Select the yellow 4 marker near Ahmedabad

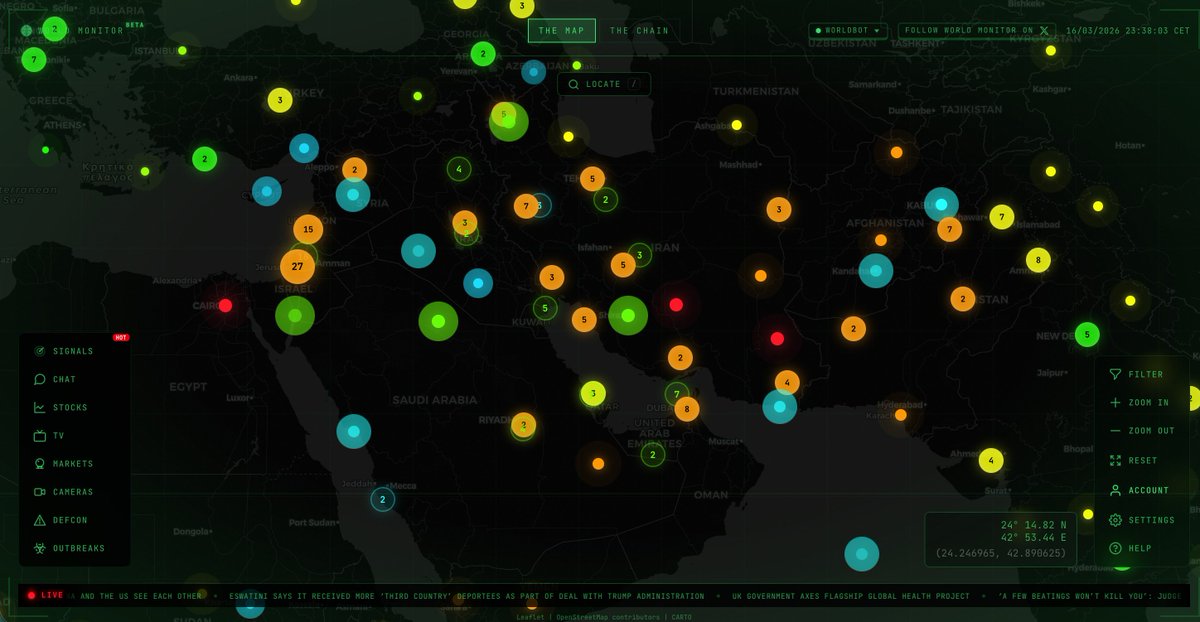991,460
